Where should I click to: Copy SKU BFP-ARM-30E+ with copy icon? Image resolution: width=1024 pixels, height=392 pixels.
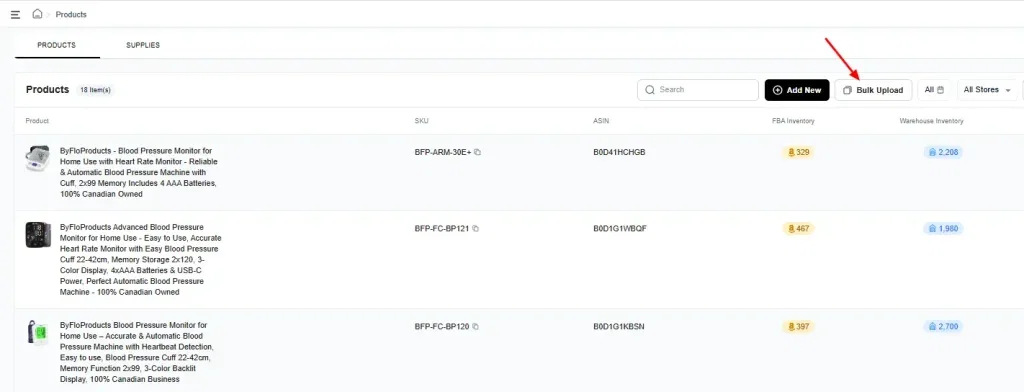[x=477, y=152]
